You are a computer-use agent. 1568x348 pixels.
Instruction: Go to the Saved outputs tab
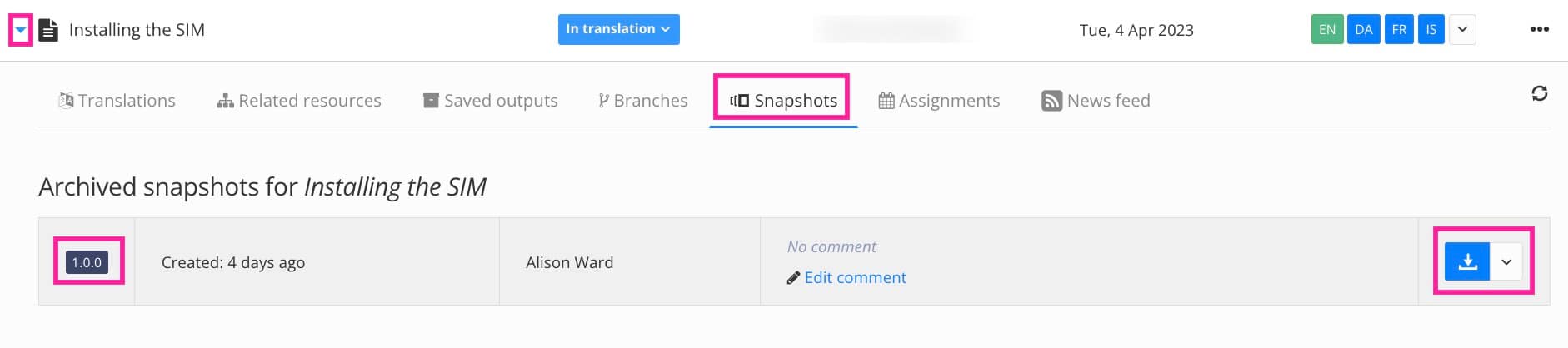point(491,101)
